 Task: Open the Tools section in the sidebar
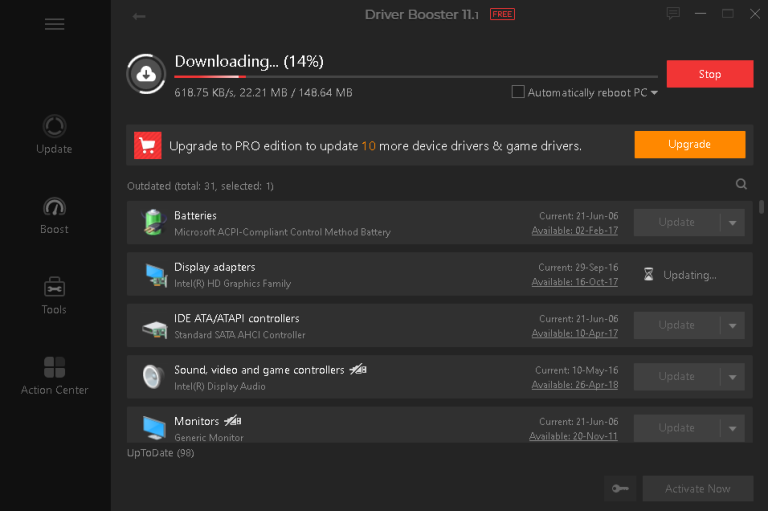54,295
